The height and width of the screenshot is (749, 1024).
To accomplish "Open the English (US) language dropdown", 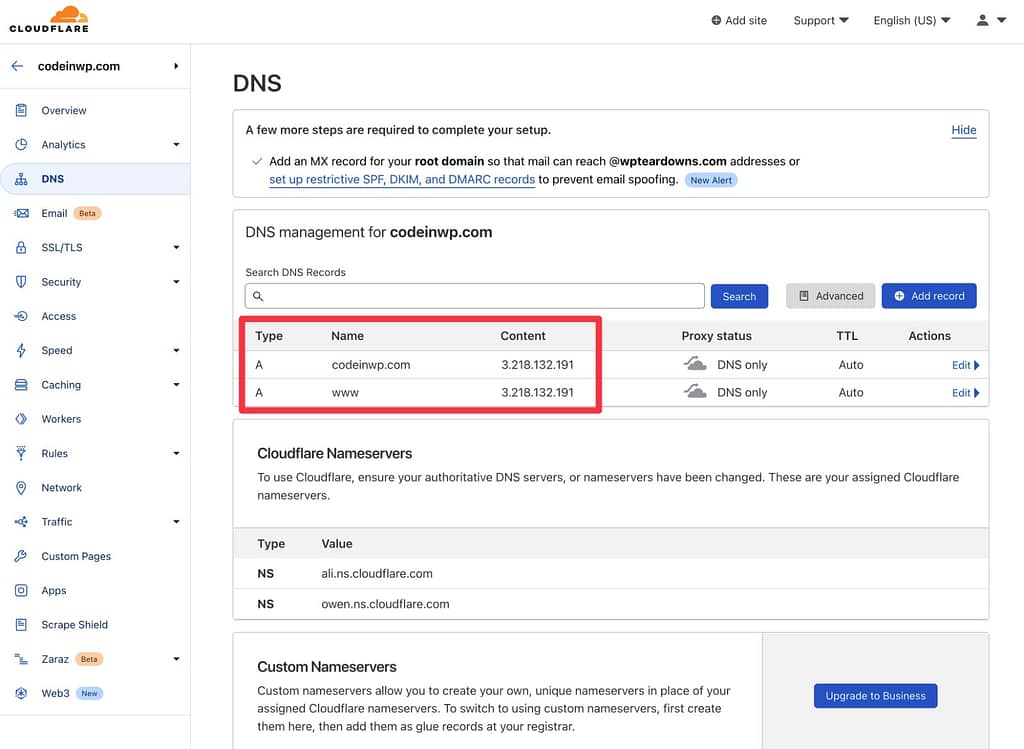I will 911,19.
